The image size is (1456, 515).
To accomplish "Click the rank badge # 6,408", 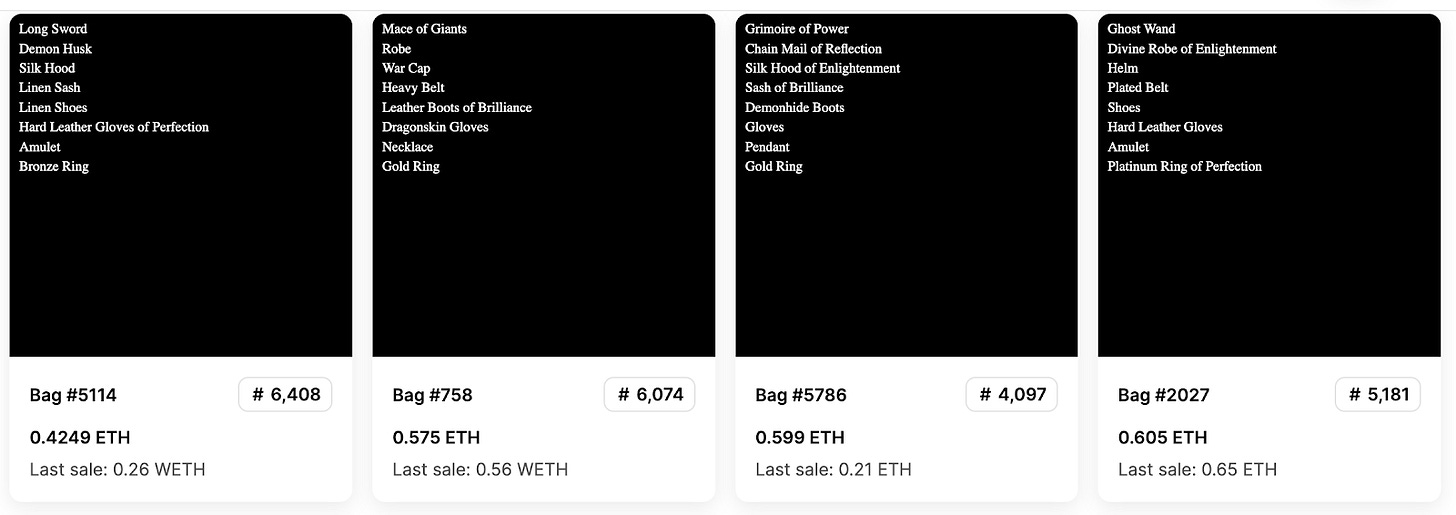I will tap(285, 395).
